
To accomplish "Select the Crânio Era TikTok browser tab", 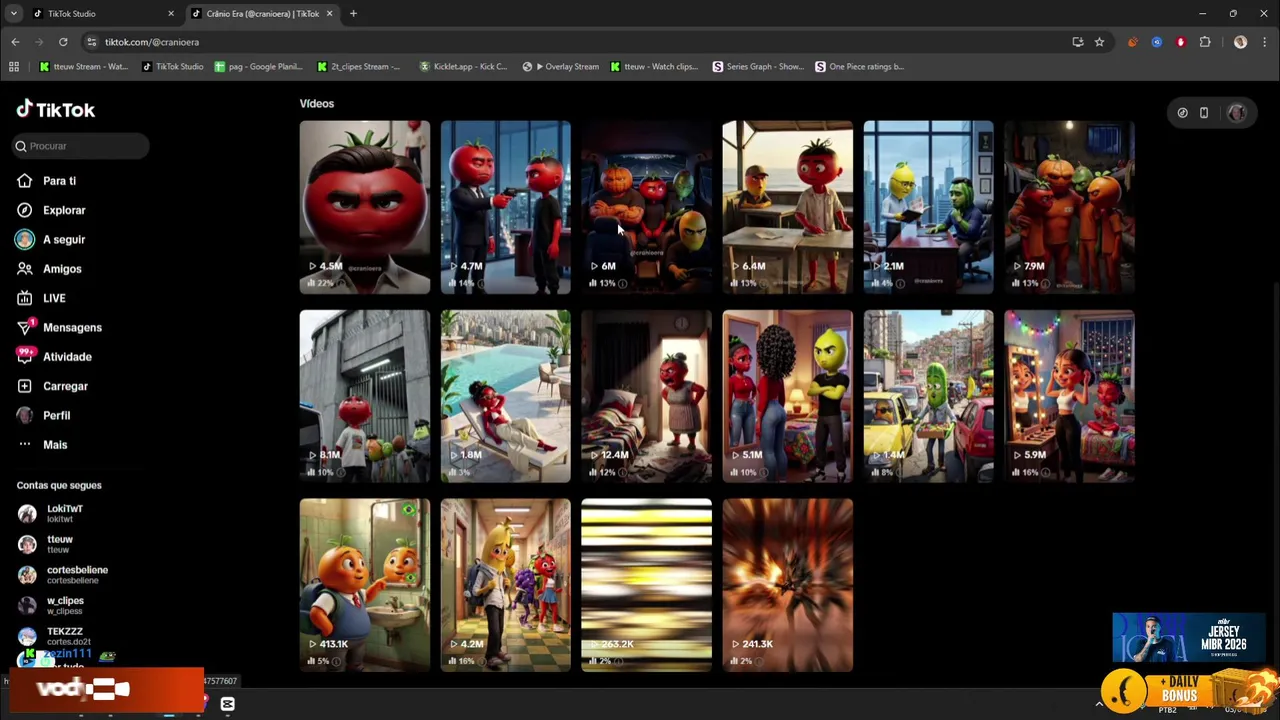I will tap(262, 14).
